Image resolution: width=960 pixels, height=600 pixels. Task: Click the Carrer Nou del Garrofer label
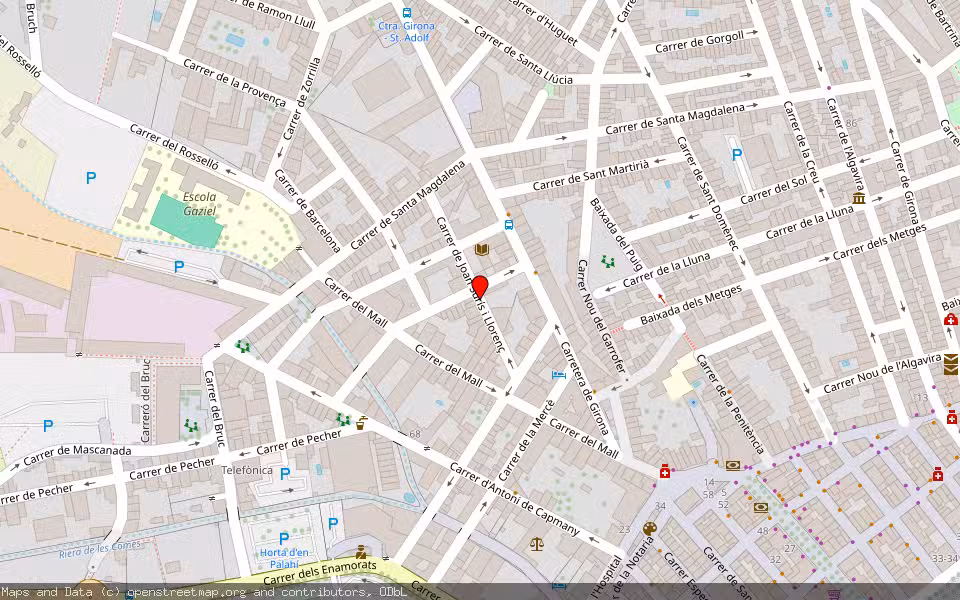(x=602, y=316)
